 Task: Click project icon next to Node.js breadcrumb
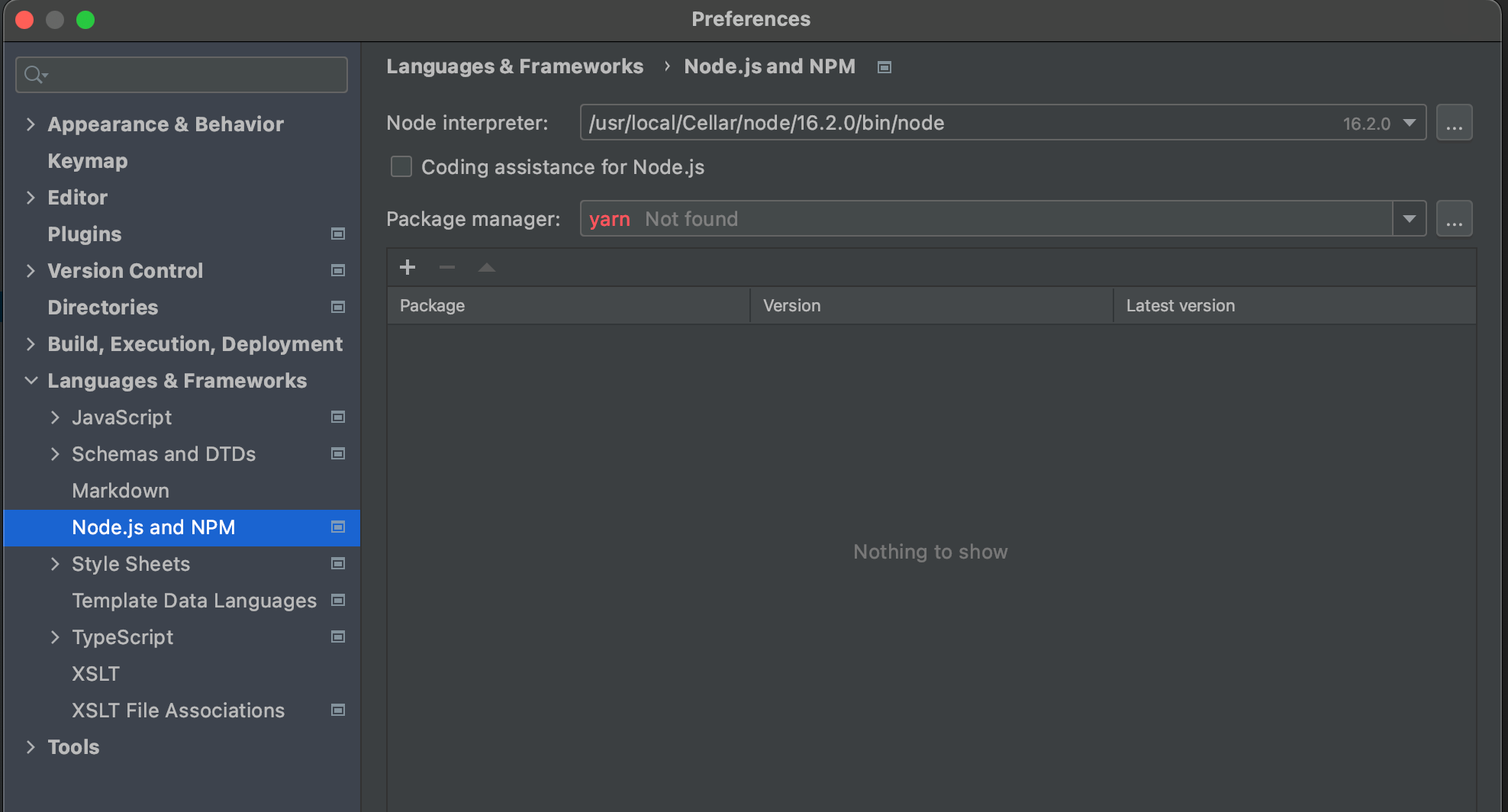(884, 67)
